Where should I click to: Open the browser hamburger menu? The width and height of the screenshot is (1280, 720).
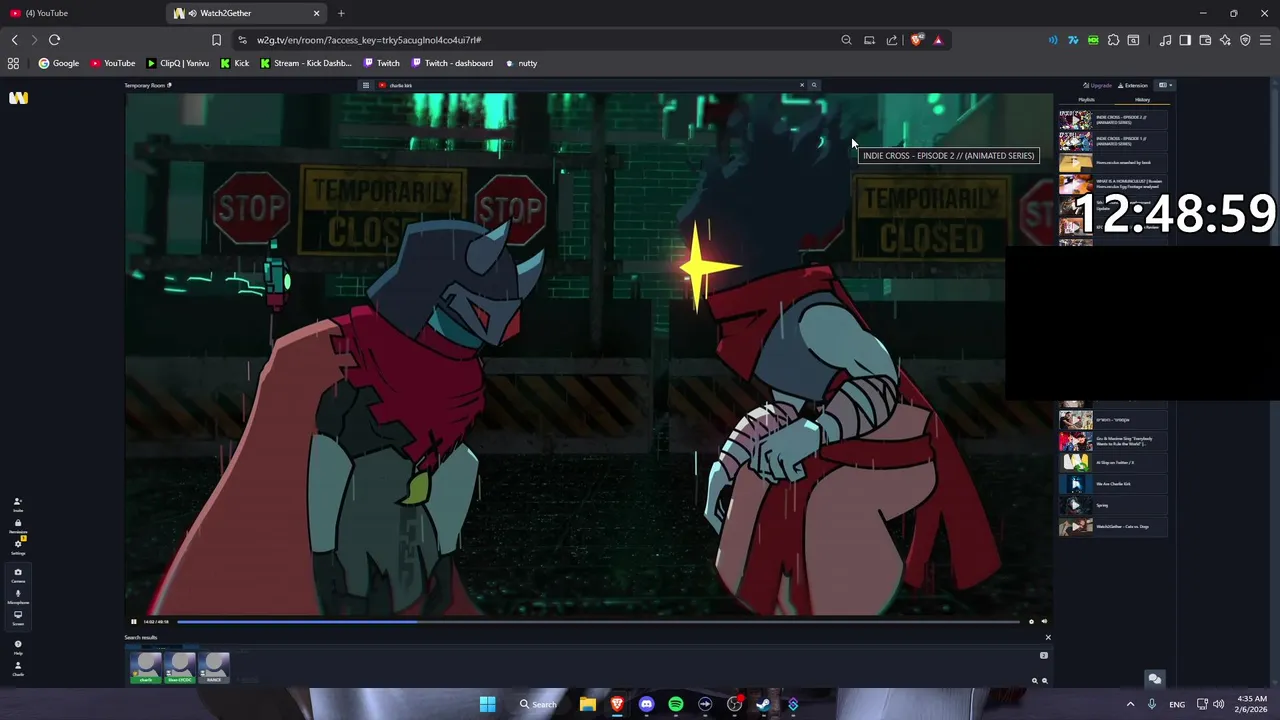pos(1265,40)
